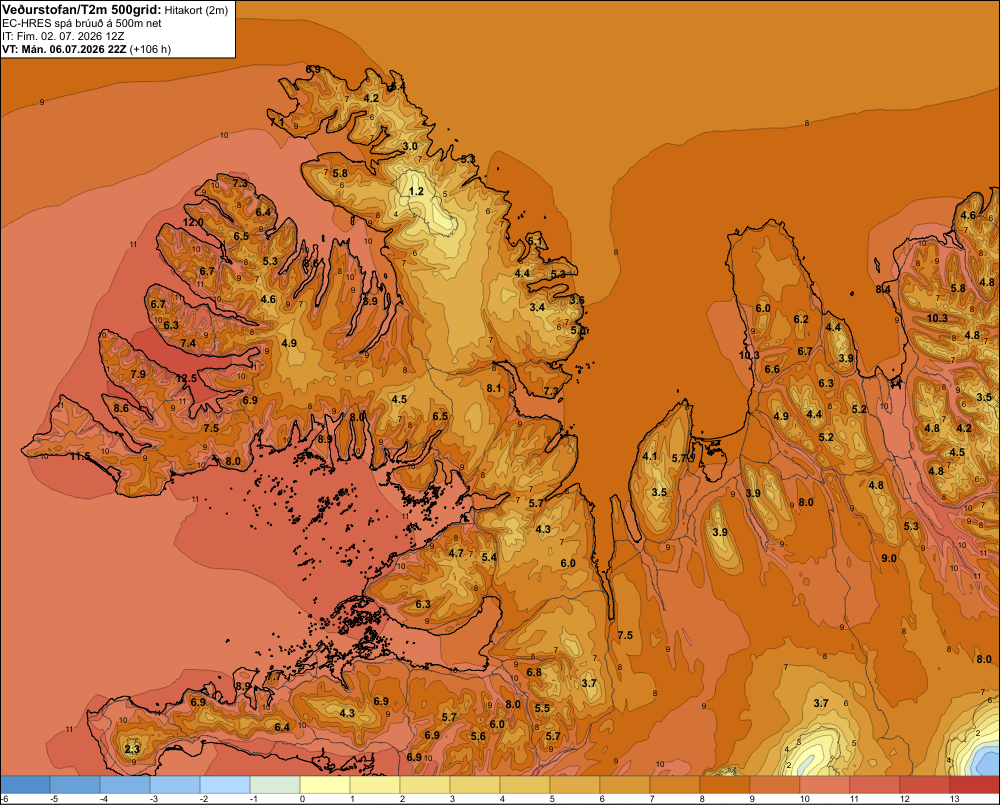Select the VT valid time line in the header box

[x=86, y=49]
